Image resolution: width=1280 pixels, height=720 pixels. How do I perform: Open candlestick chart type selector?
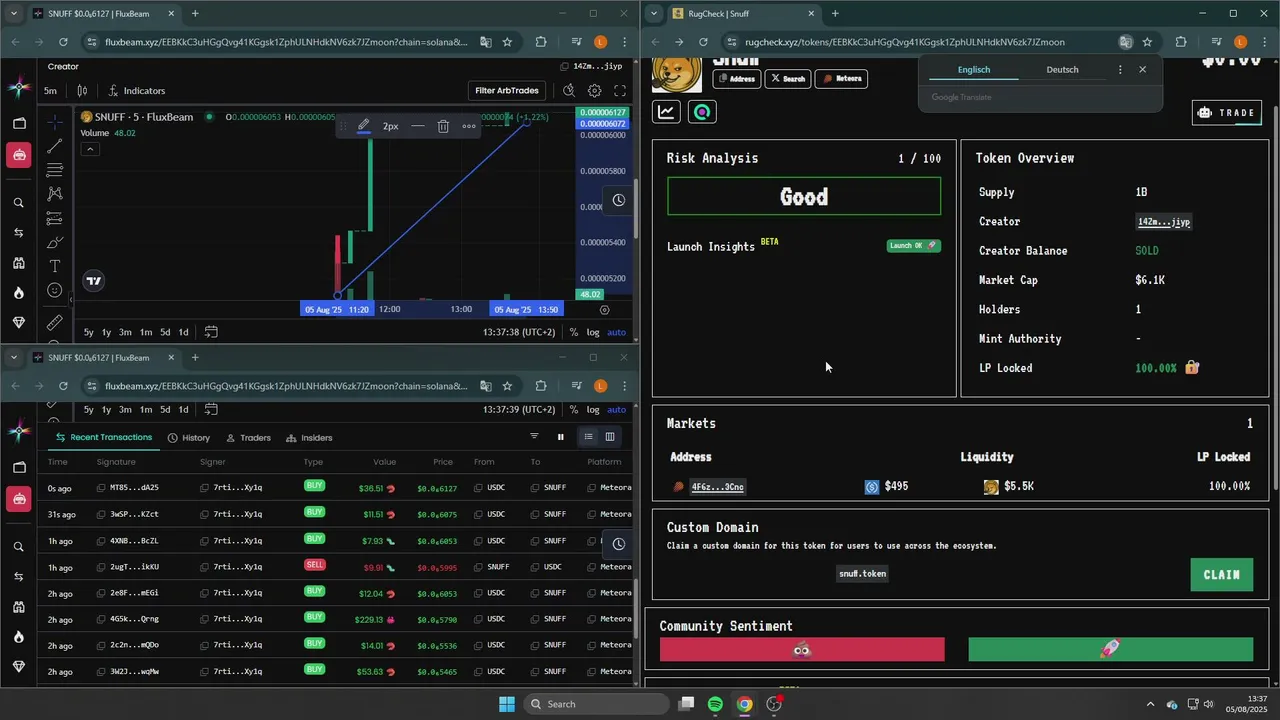tap(84, 91)
